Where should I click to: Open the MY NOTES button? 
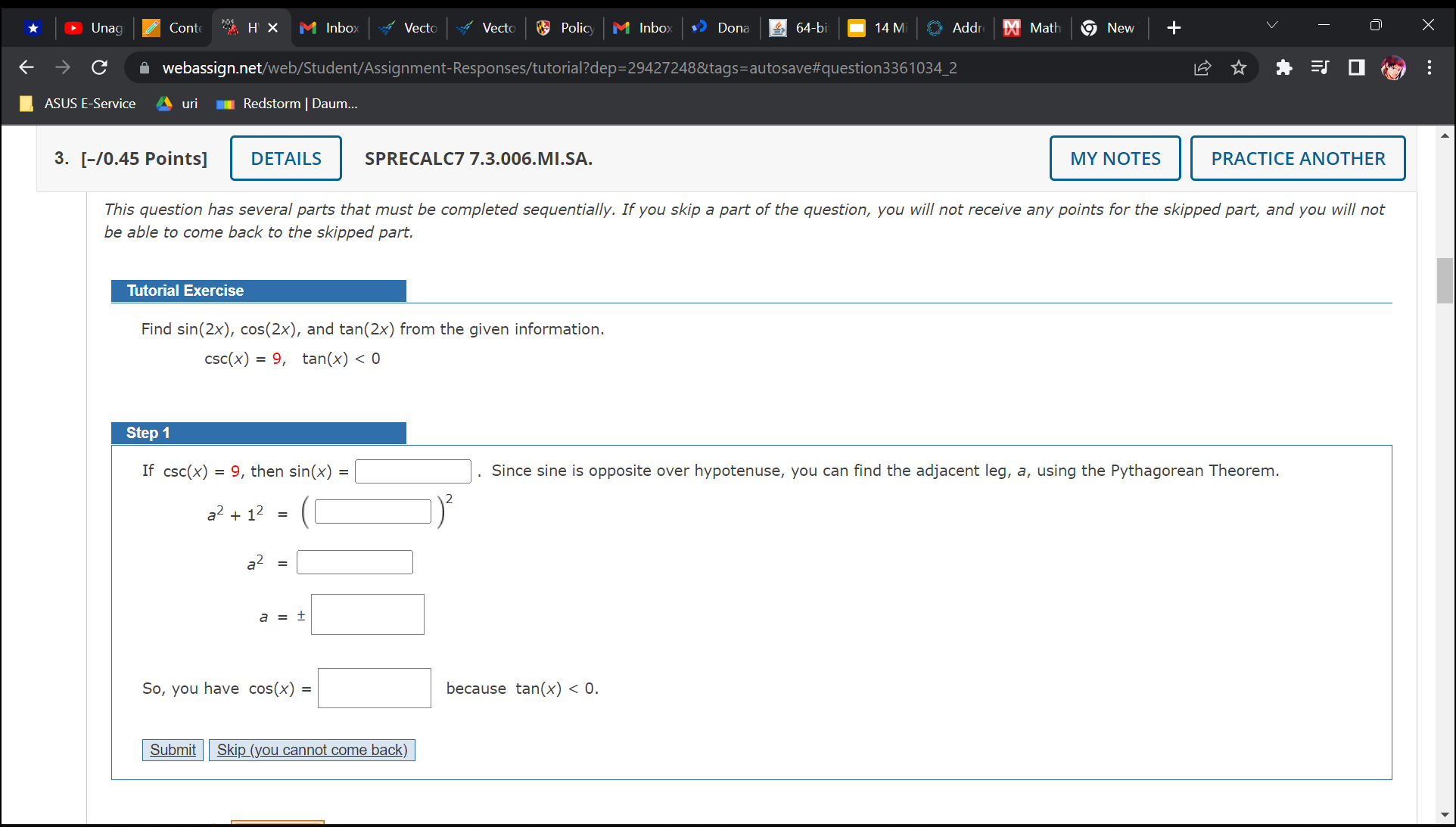point(1115,158)
